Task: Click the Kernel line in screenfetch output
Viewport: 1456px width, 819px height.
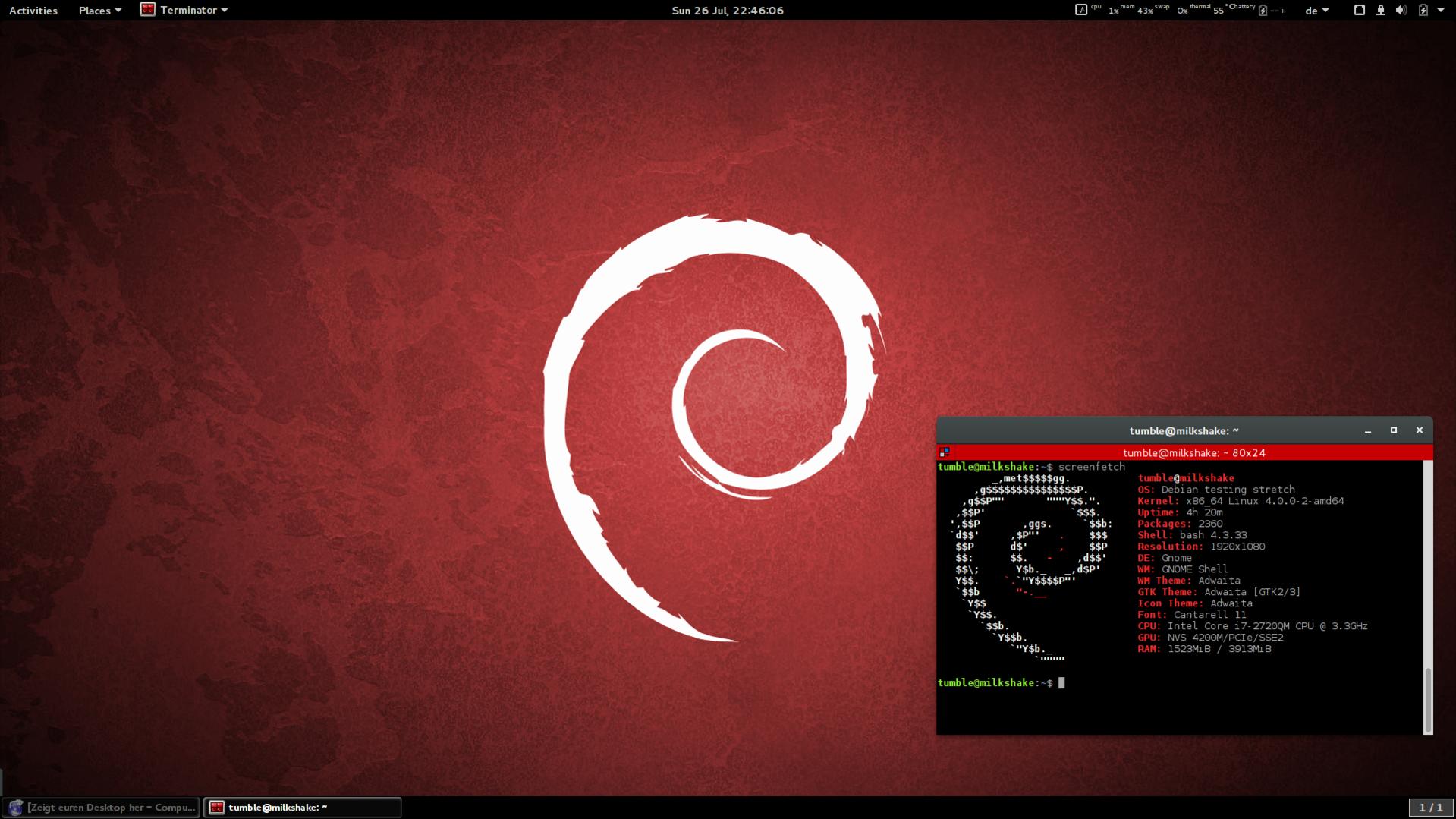Action: pyautogui.click(x=1241, y=501)
